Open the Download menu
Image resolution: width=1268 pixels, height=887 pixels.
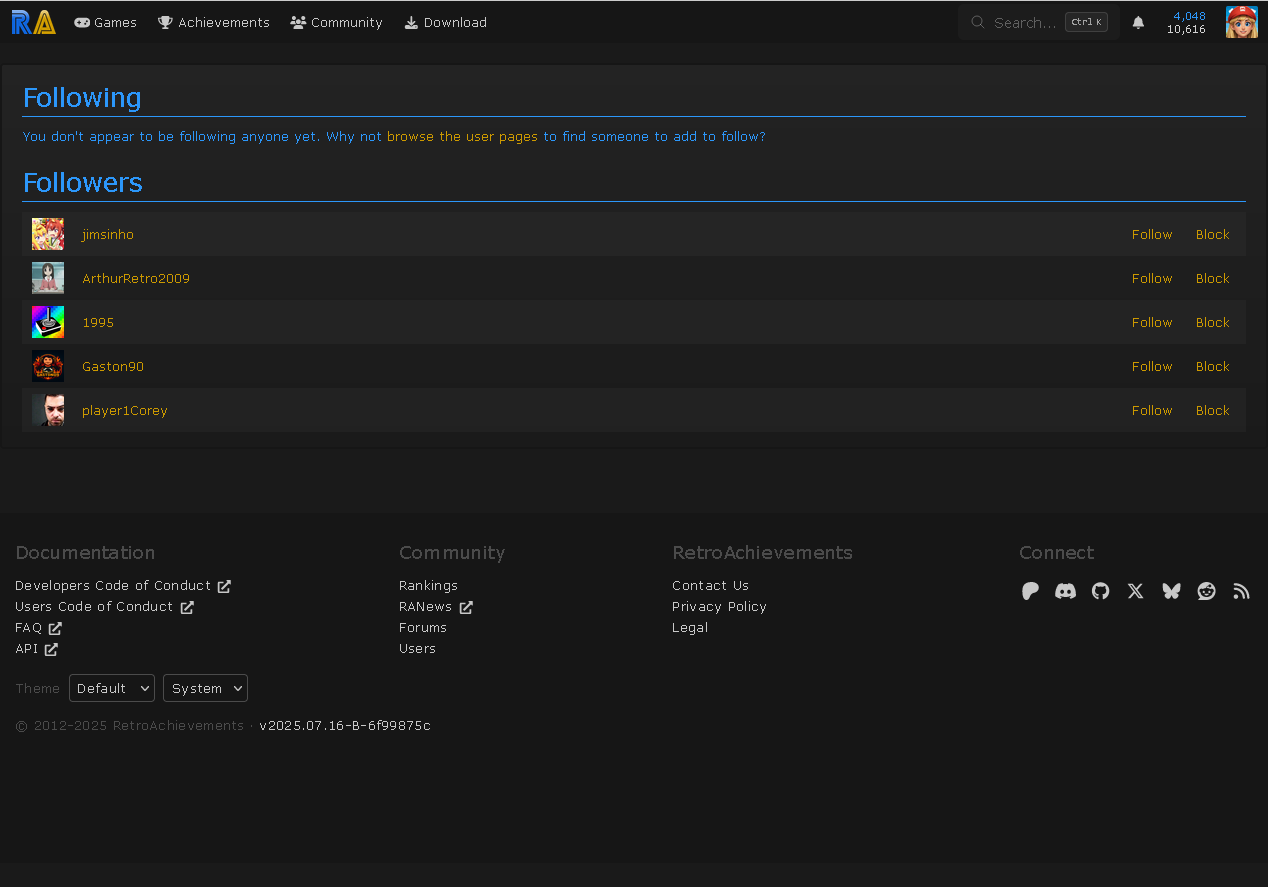[x=445, y=22]
